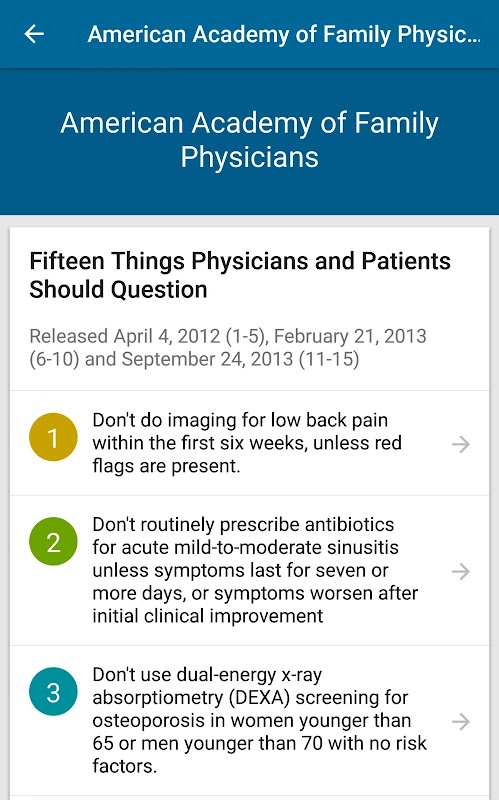The image size is (499, 800).
Task: Click the large American Academy of Family Physicians header
Action: click(x=250, y=140)
